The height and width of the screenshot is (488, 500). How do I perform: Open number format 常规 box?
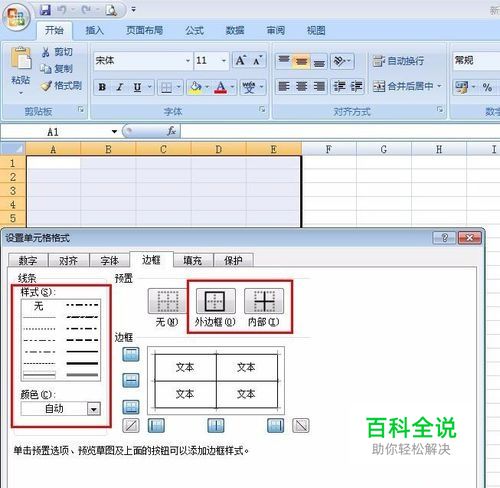coord(476,61)
